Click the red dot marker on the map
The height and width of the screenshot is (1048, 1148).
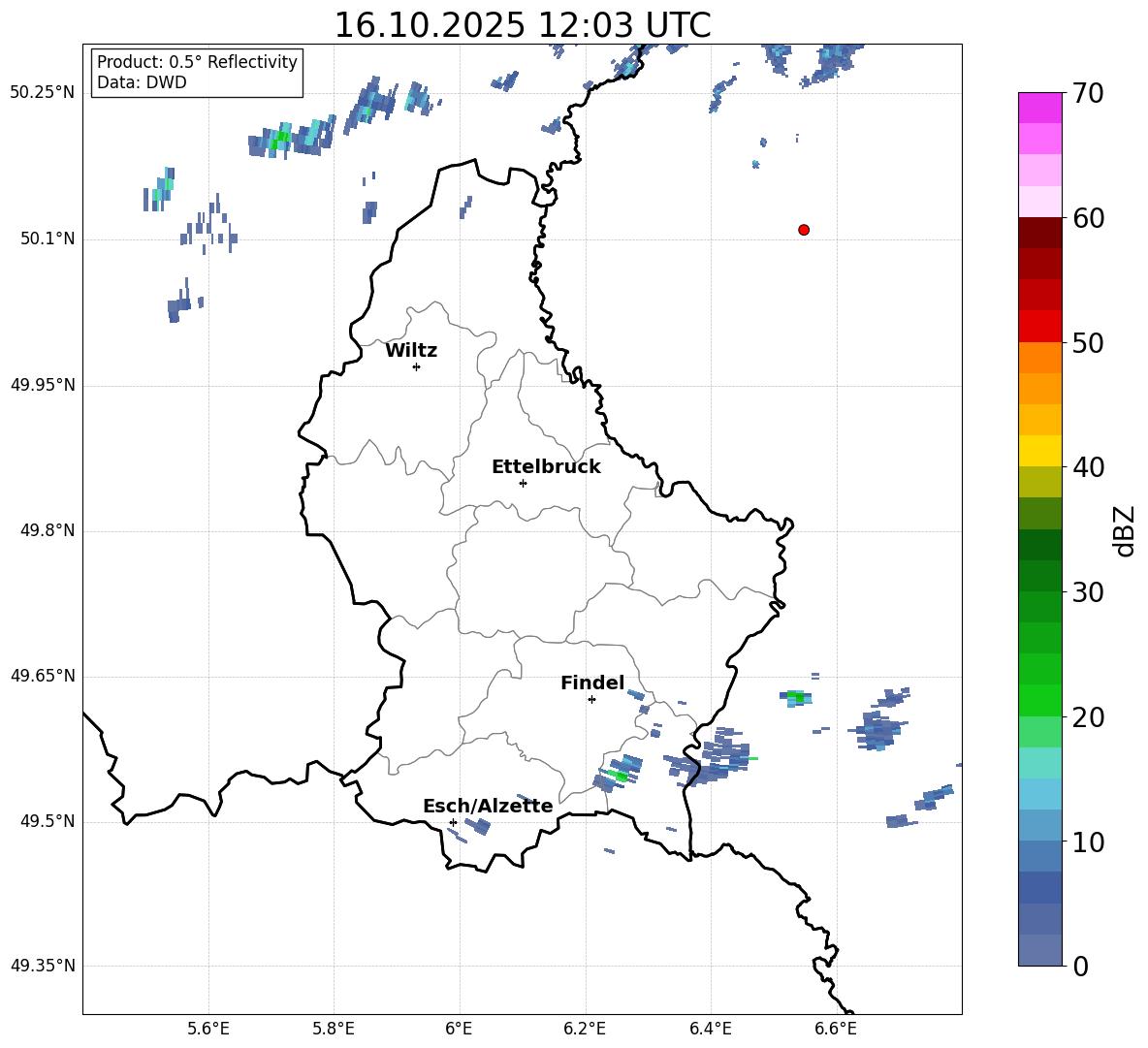pyautogui.click(x=803, y=230)
